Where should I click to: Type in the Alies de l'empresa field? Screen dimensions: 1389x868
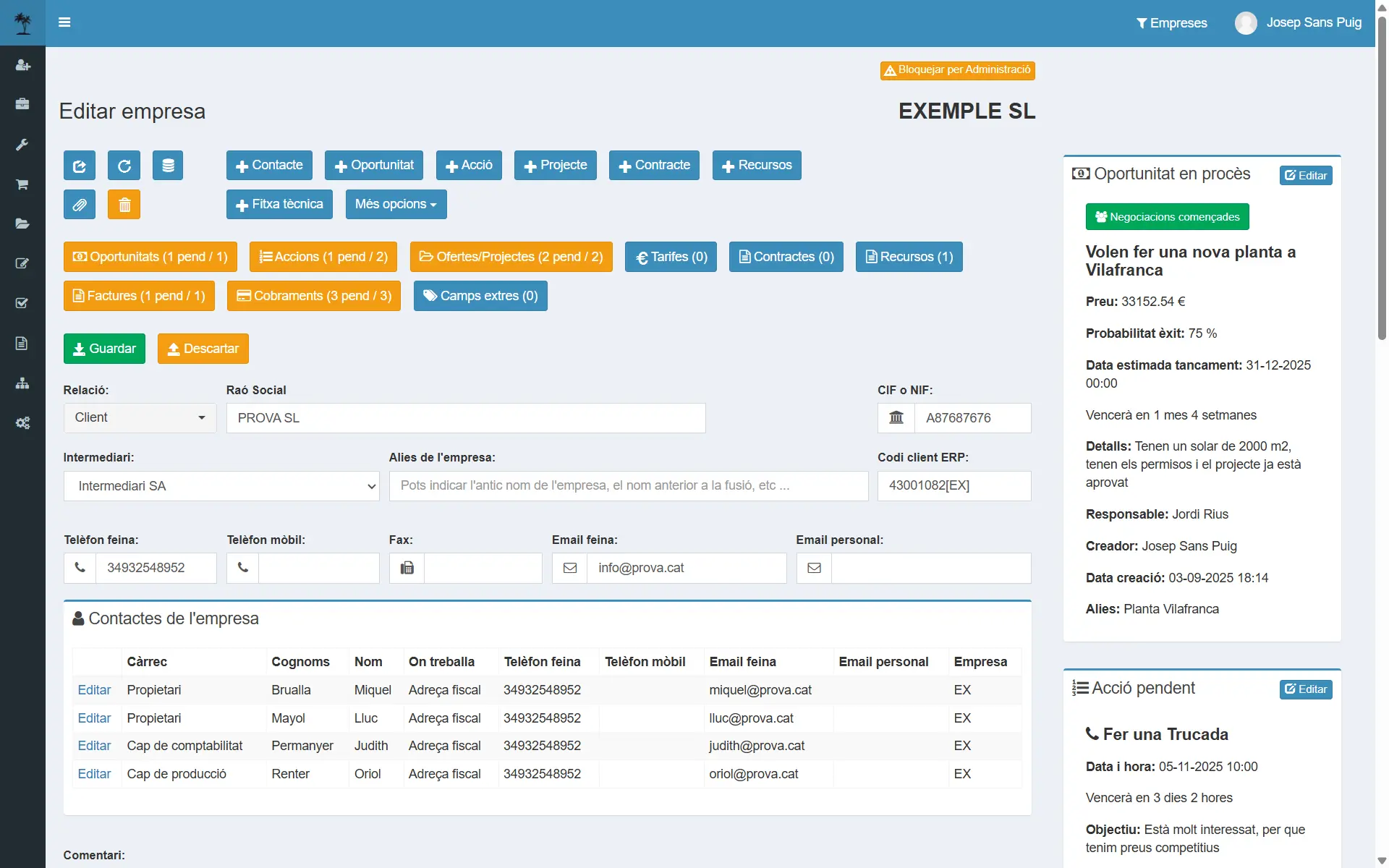click(628, 485)
